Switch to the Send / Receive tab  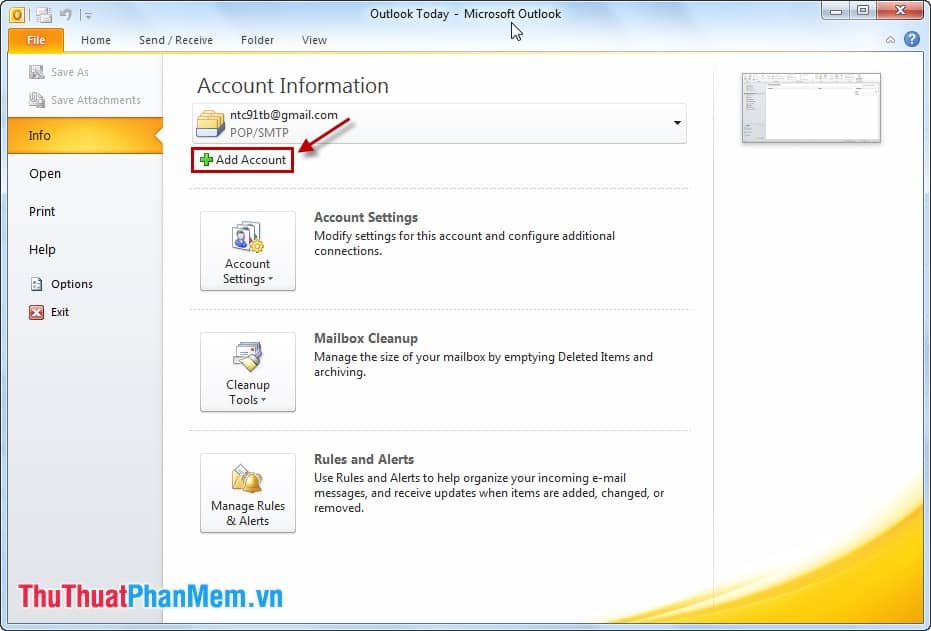176,40
